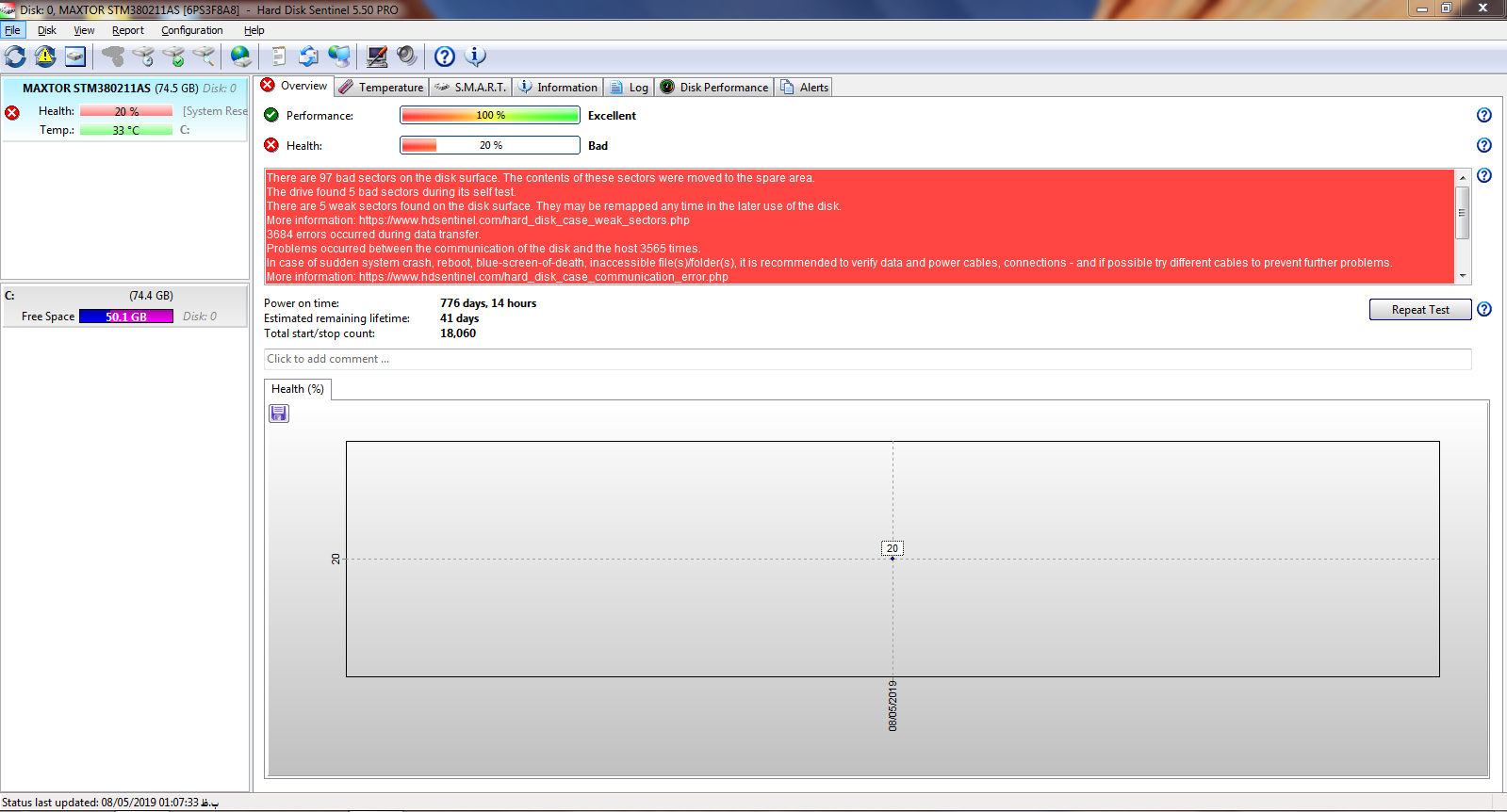Image resolution: width=1507 pixels, height=812 pixels.
Task: Switch to the Disk Performance tab
Action: 714,87
